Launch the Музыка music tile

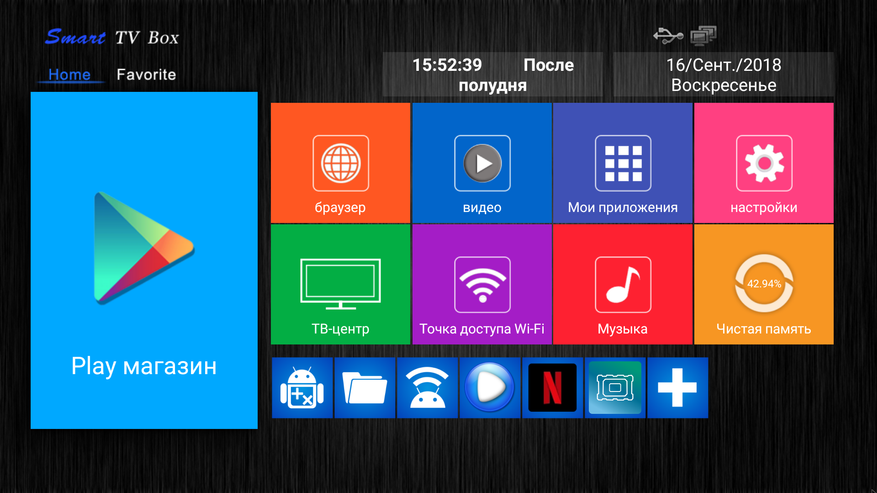[x=623, y=284]
